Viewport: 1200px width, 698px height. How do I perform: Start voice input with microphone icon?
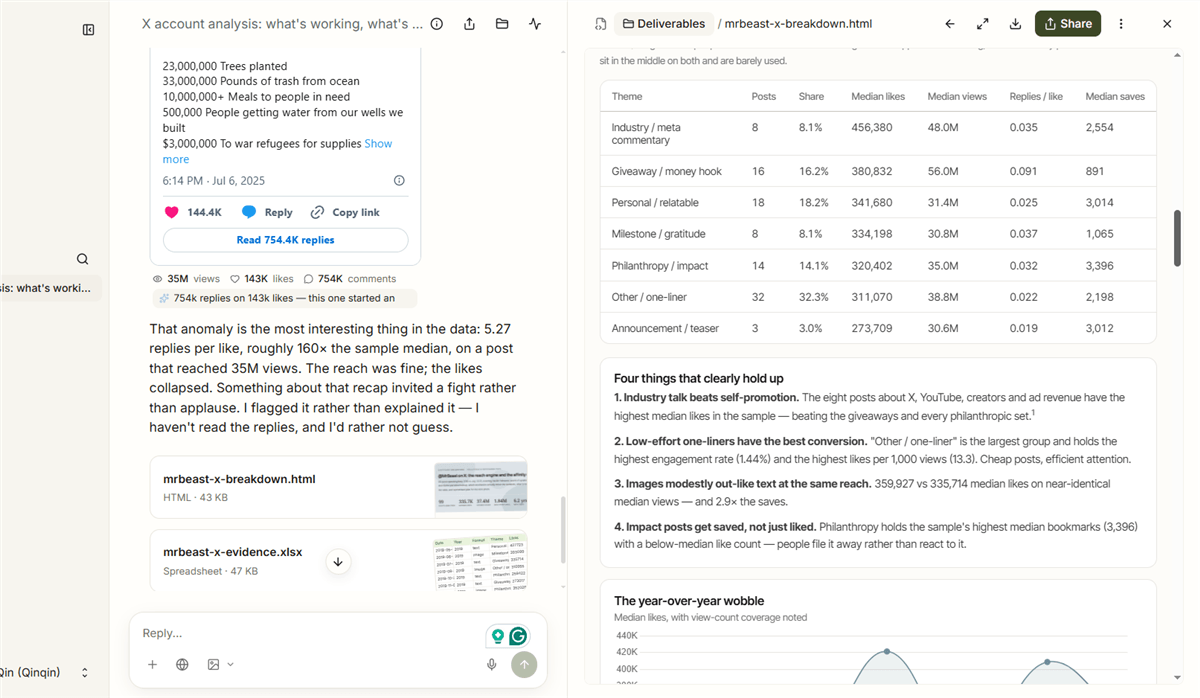(x=492, y=664)
